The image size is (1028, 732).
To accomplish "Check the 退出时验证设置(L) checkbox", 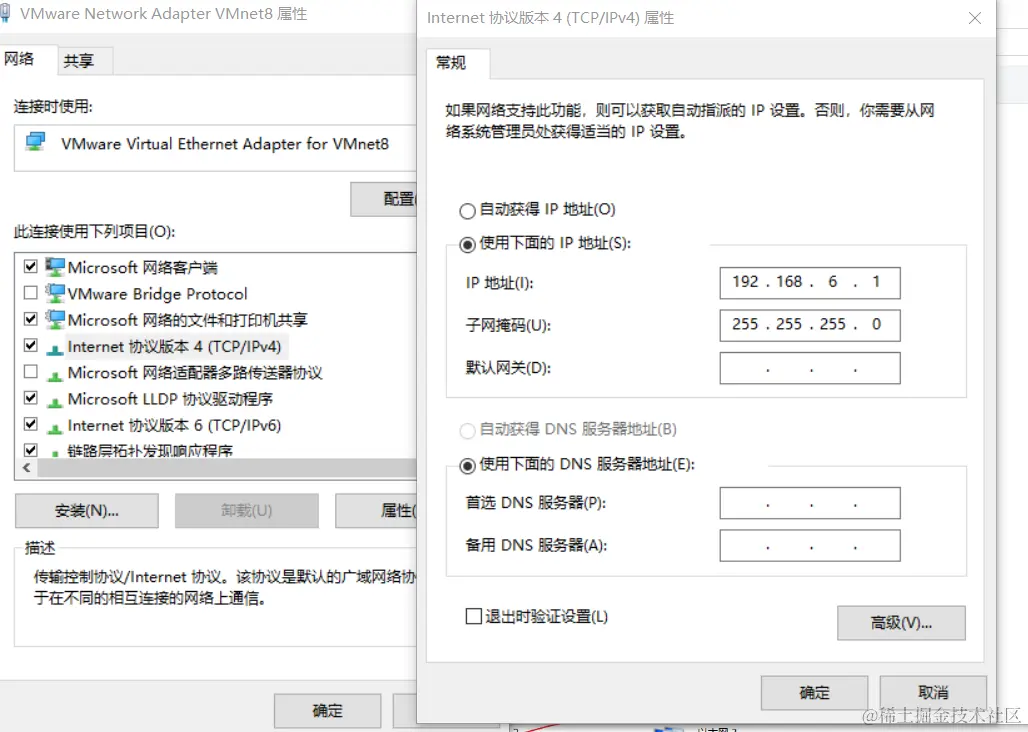I will click(x=473, y=616).
